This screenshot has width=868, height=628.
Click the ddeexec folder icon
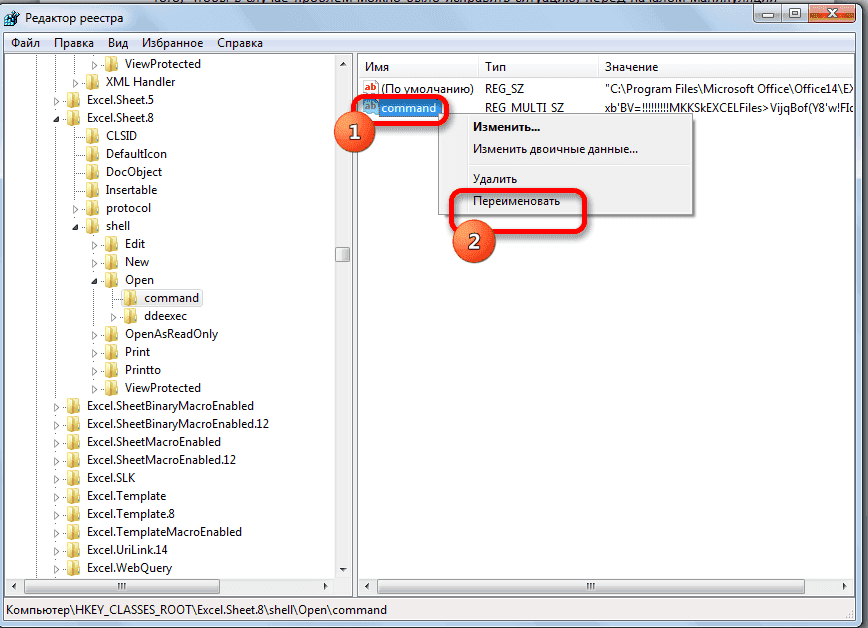point(131,316)
